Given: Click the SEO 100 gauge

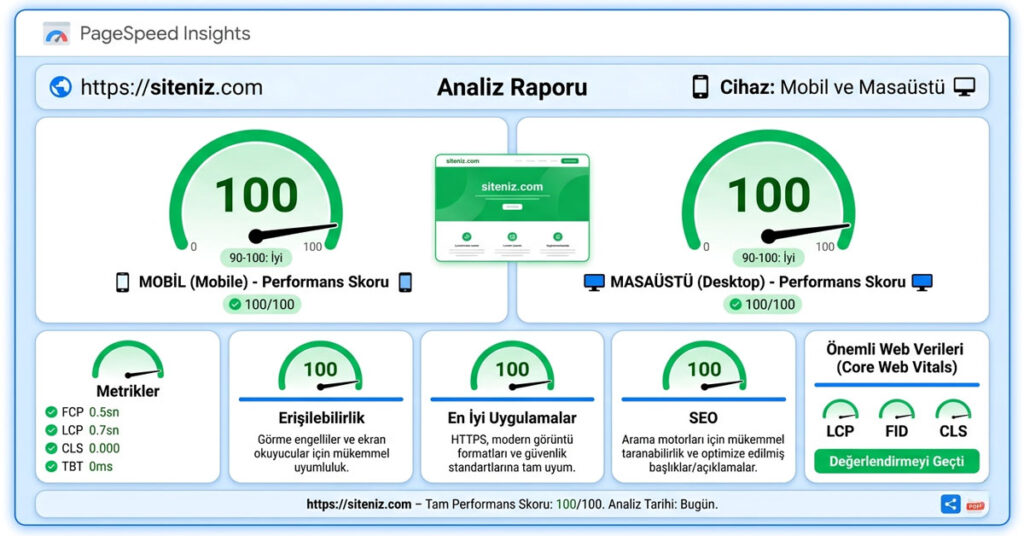Looking at the screenshot, I should click(x=704, y=366).
